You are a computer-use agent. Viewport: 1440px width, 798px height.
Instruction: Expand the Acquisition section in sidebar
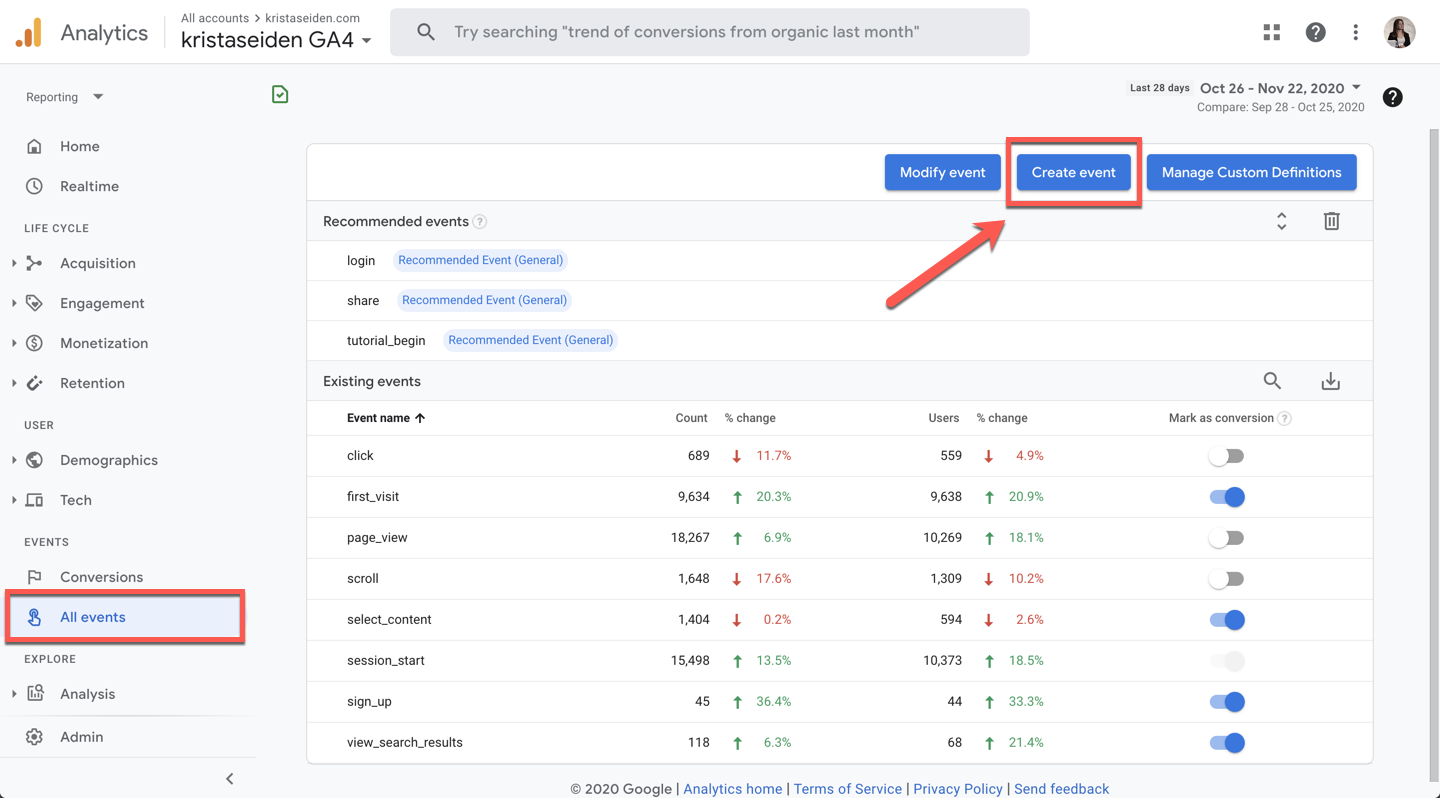click(97, 263)
